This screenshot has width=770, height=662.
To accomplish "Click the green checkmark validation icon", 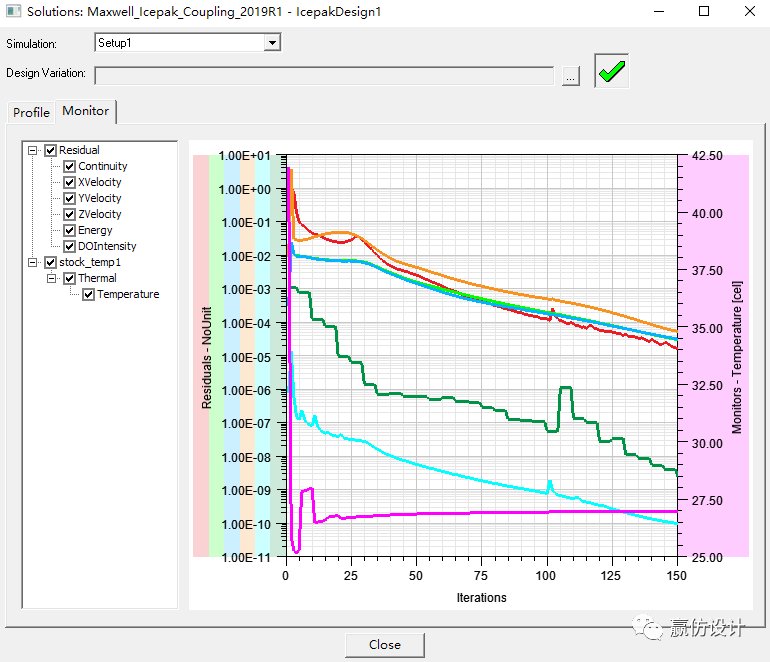I will point(611,72).
